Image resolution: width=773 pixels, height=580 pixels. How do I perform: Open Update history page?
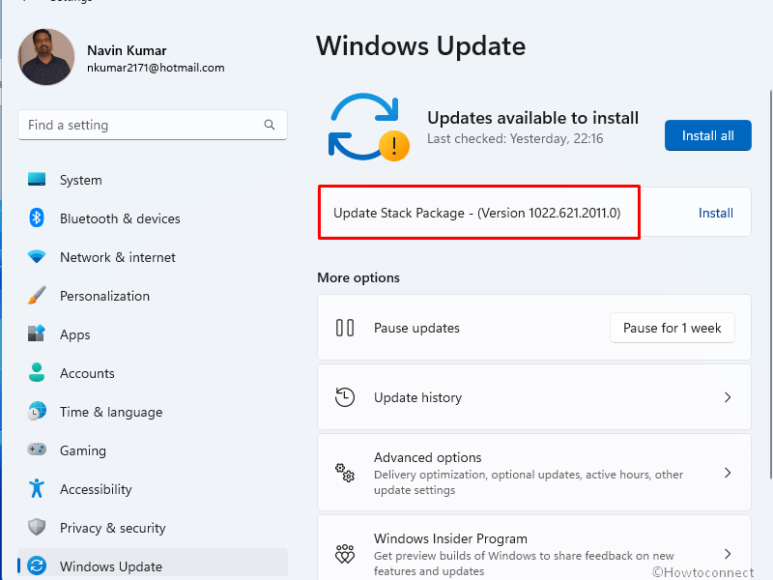click(534, 397)
